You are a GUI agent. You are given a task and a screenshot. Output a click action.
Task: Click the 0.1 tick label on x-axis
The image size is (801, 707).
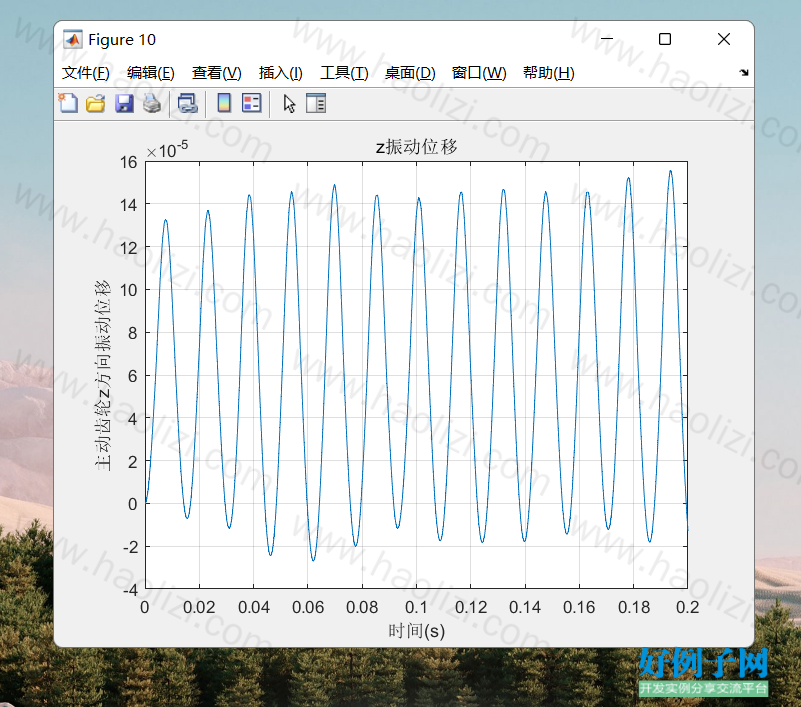416,607
